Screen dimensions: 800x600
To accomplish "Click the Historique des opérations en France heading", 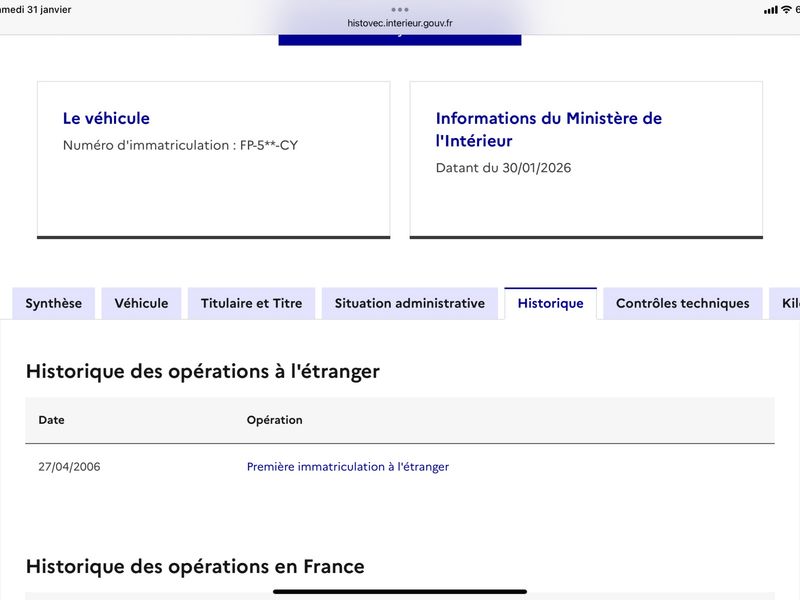I will coord(195,567).
